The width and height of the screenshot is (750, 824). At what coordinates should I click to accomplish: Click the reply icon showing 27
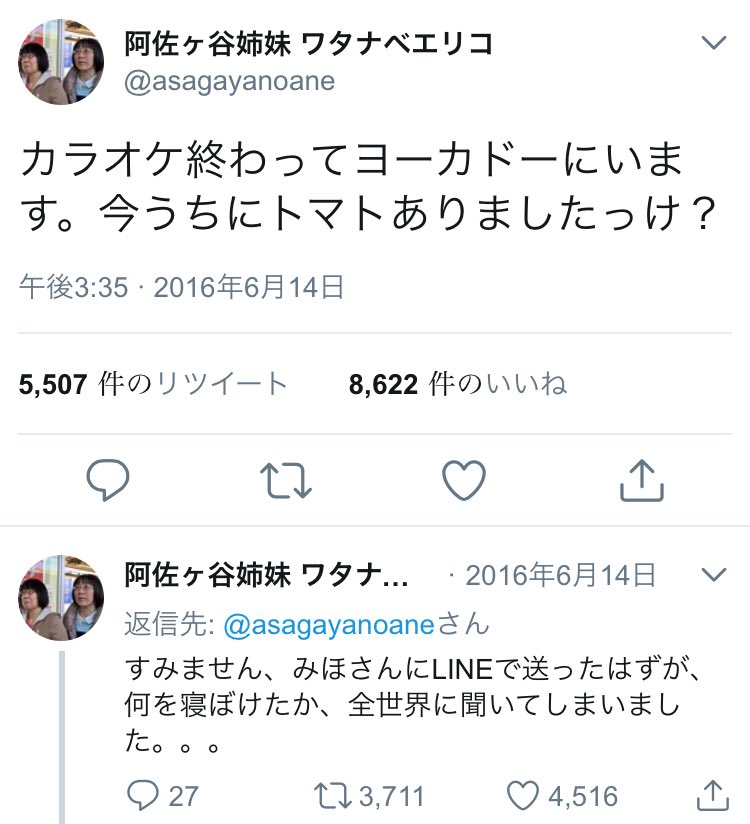pos(146,795)
